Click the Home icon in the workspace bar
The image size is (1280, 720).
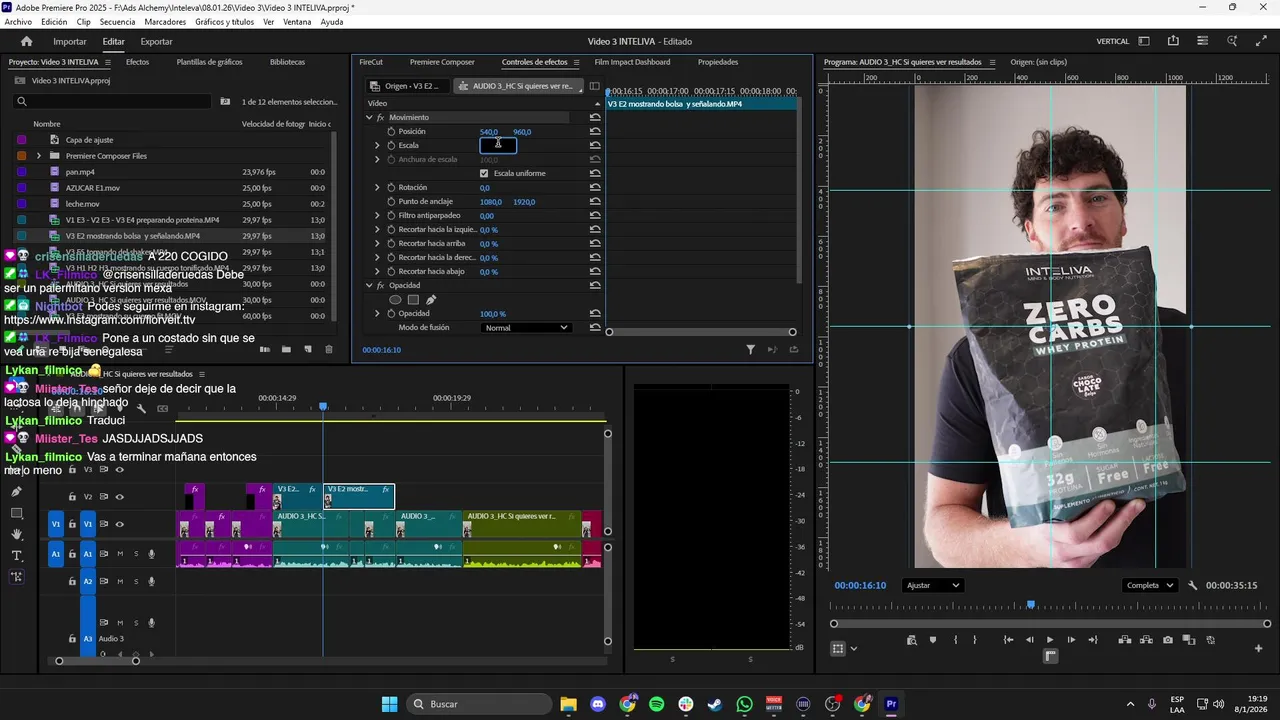pyautogui.click(x=26, y=41)
